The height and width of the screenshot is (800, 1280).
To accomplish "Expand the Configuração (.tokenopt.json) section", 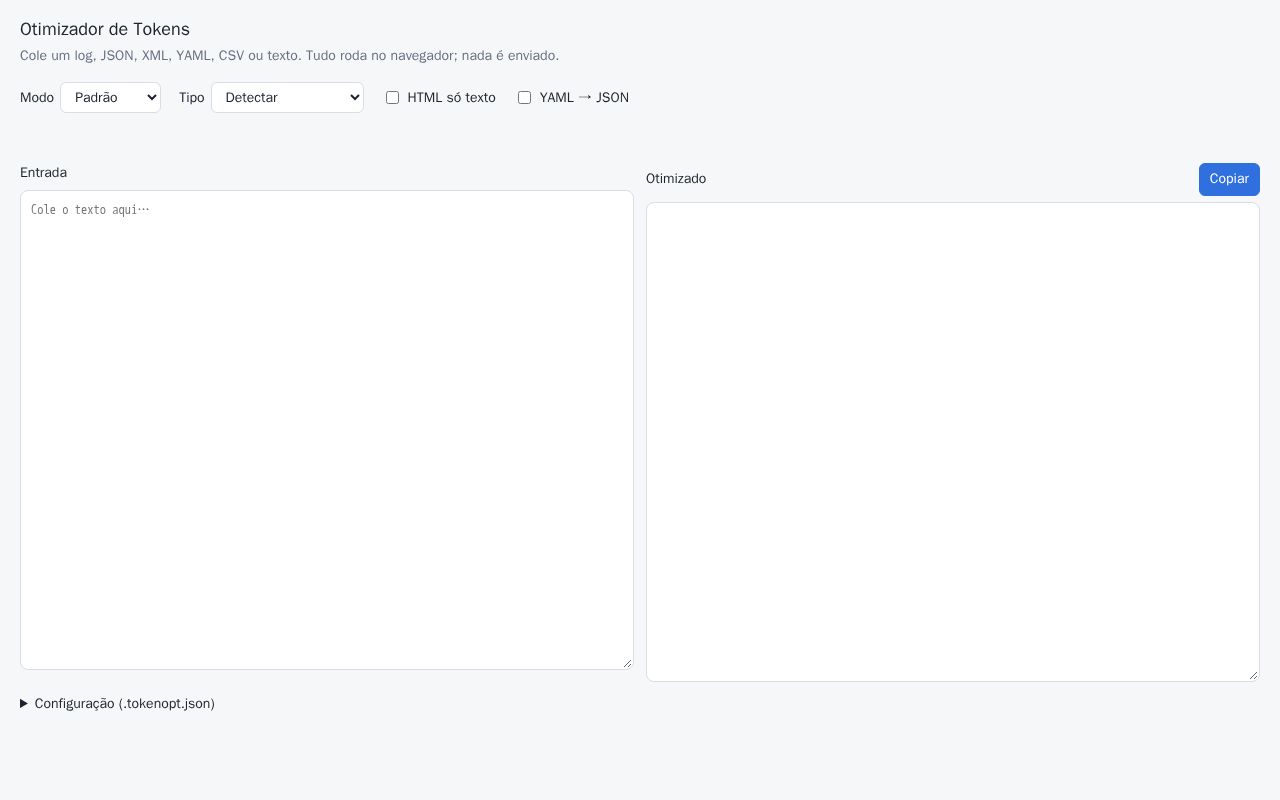I will pos(118,703).
